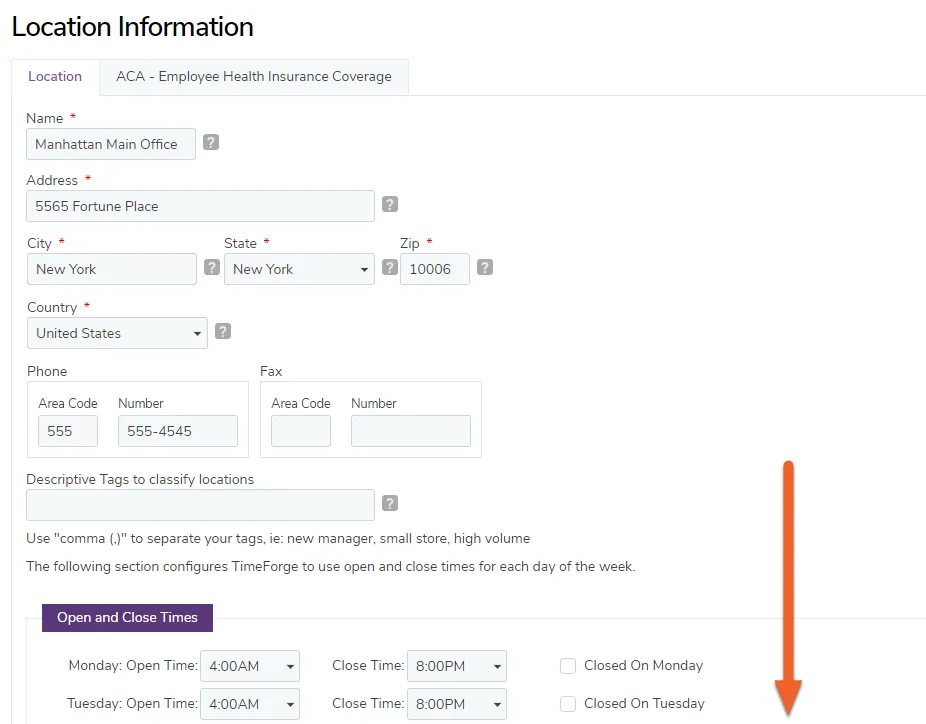The height and width of the screenshot is (724, 926).
Task: Select the Location Information heading text
Action: 132,27
